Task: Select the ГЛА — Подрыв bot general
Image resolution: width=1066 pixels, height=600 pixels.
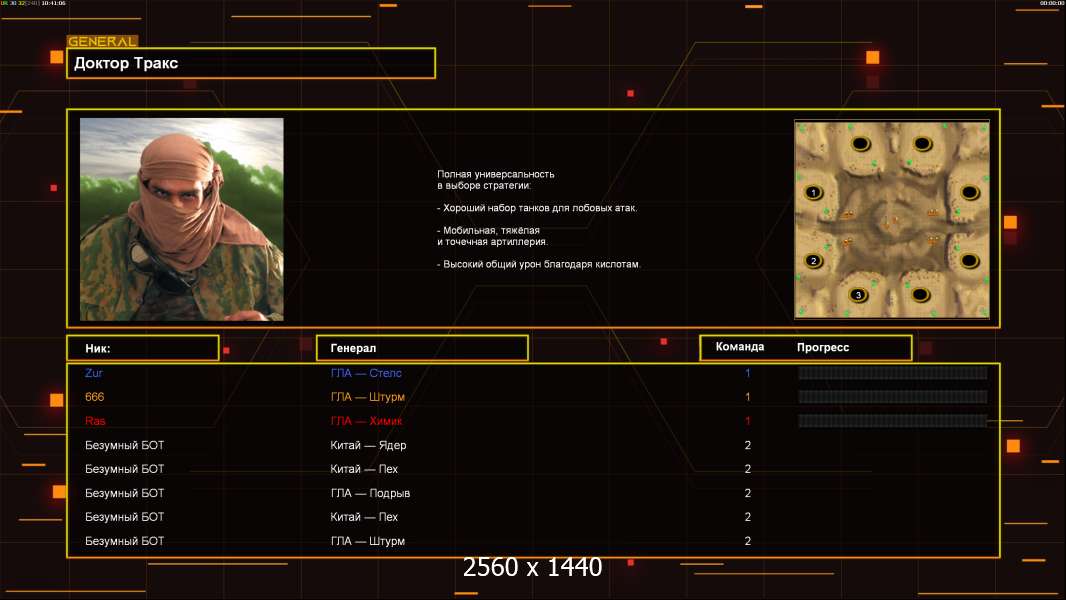Action: point(370,493)
